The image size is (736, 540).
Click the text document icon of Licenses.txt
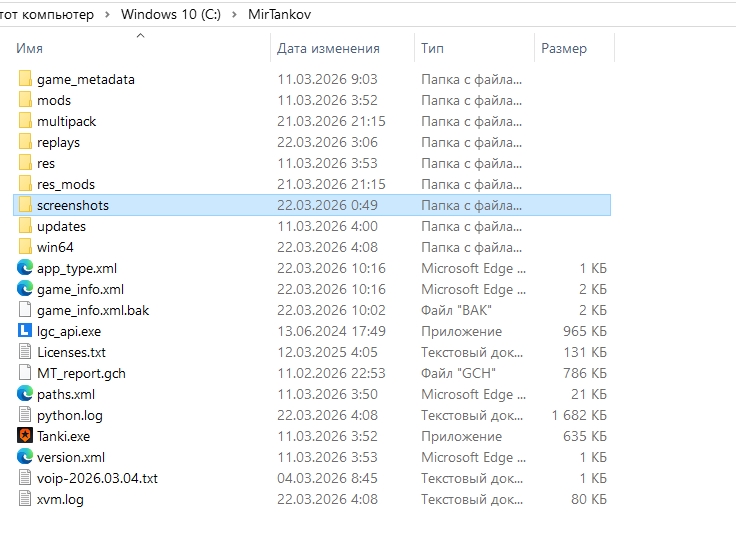[25, 352]
